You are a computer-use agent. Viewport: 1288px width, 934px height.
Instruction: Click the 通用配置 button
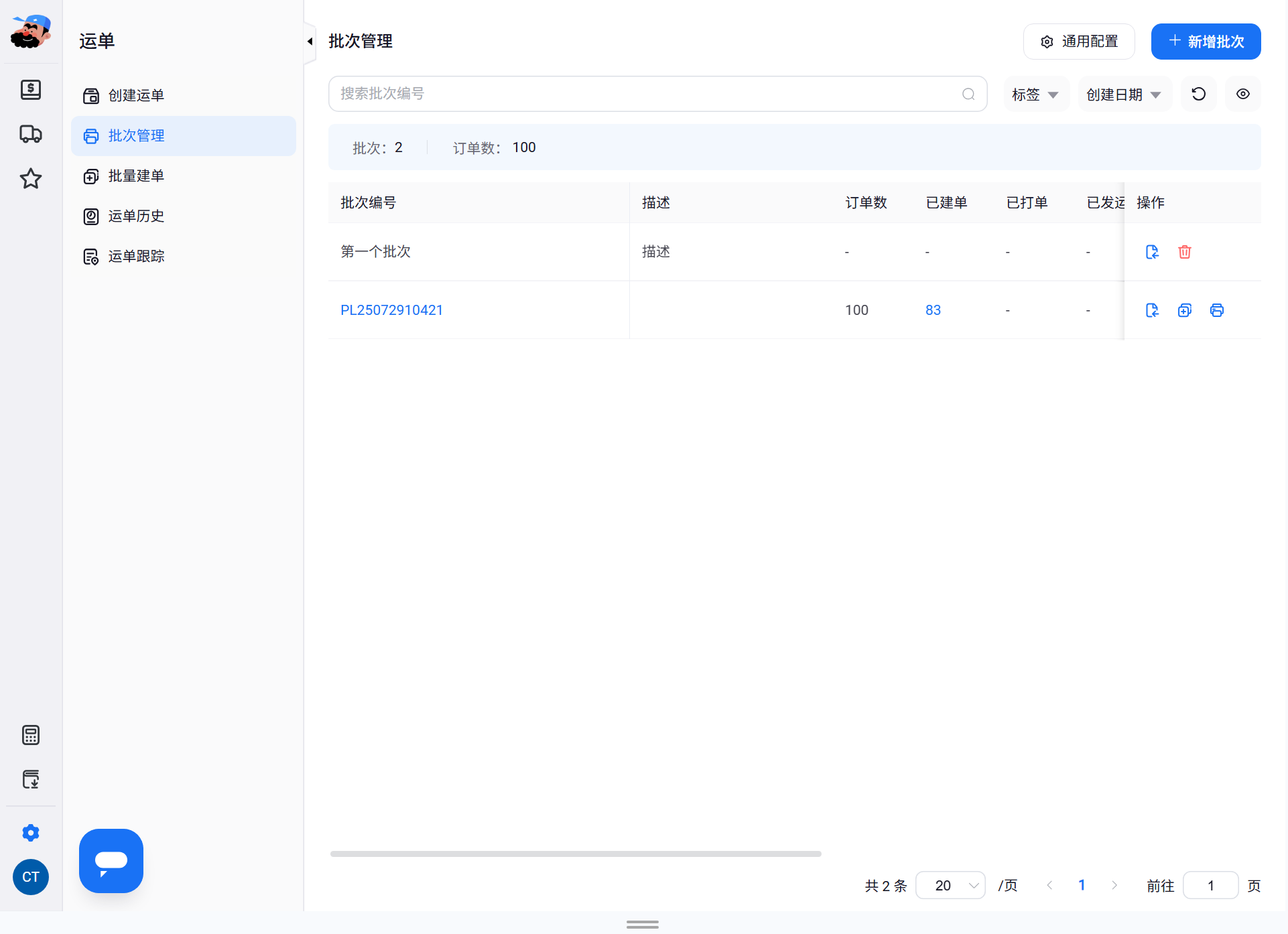coord(1079,42)
